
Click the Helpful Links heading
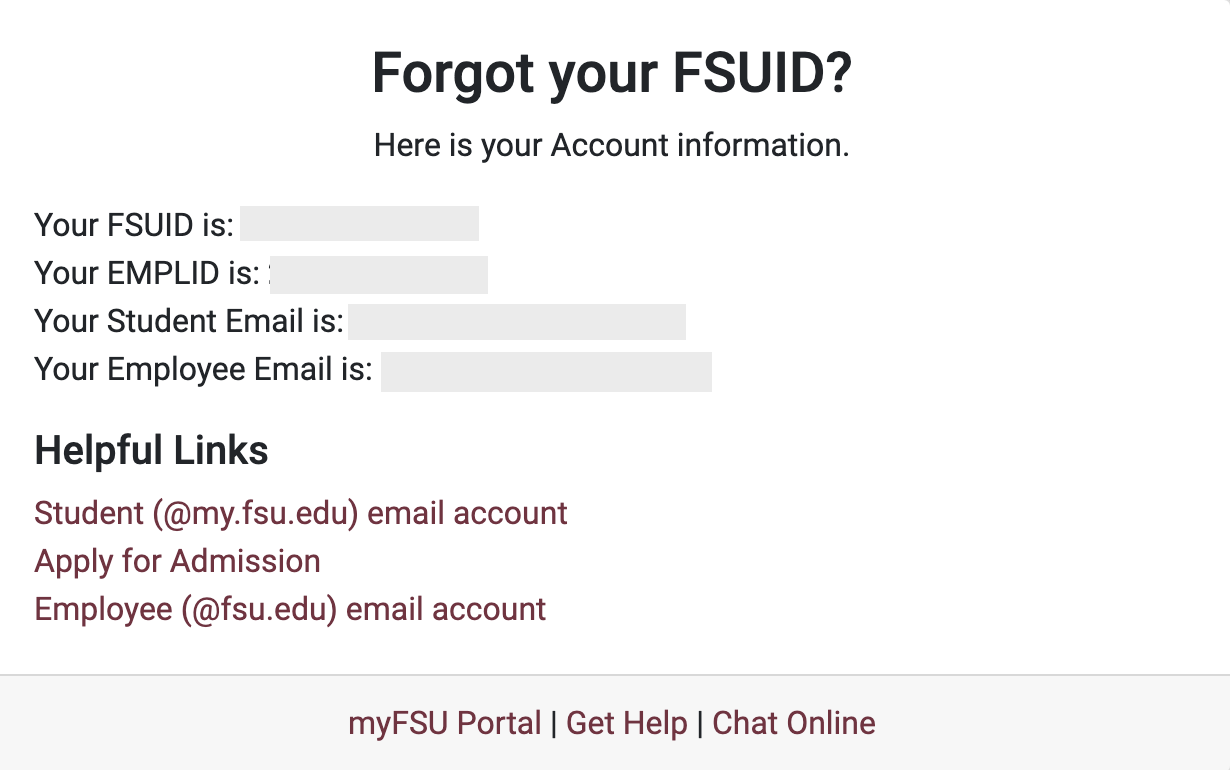(x=151, y=450)
